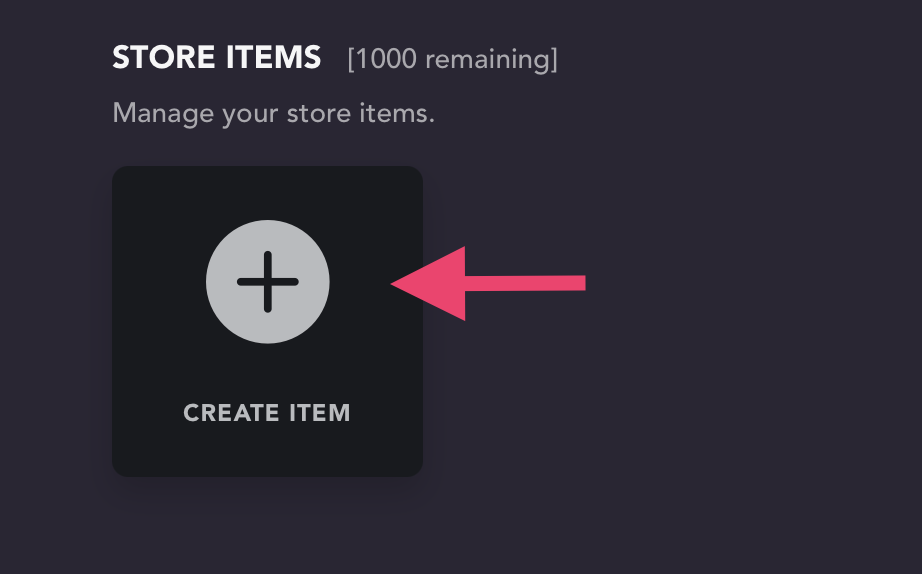Click the STORE ITEMS heading

216,58
